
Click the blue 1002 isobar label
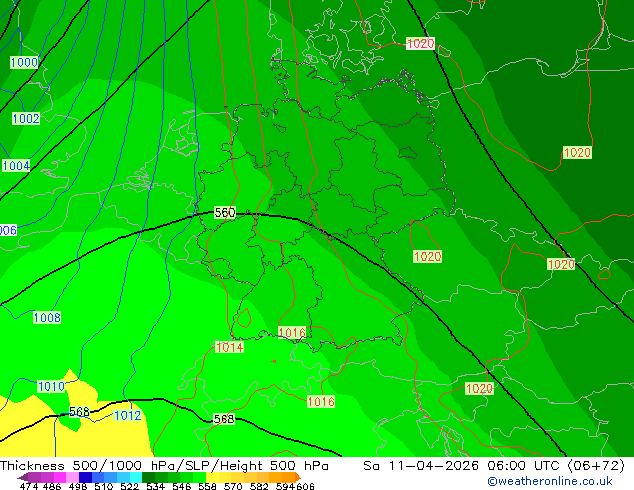point(26,118)
